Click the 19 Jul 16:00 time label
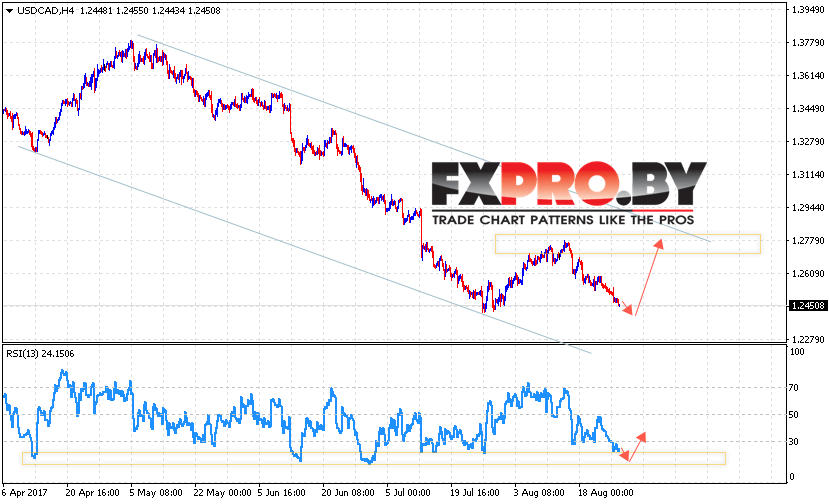Screen dimensions: 829x504 (x=475, y=493)
